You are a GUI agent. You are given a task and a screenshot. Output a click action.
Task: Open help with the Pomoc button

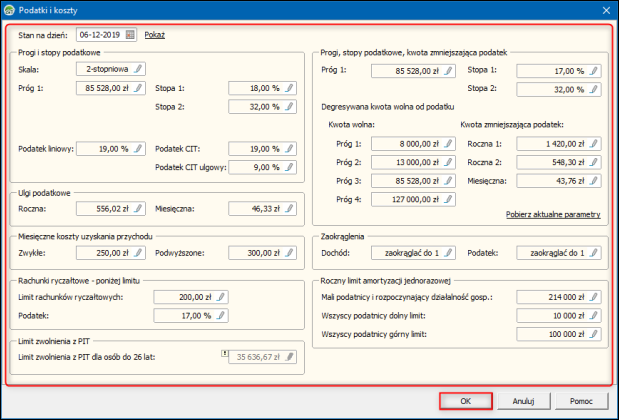(x=581, y=401)
